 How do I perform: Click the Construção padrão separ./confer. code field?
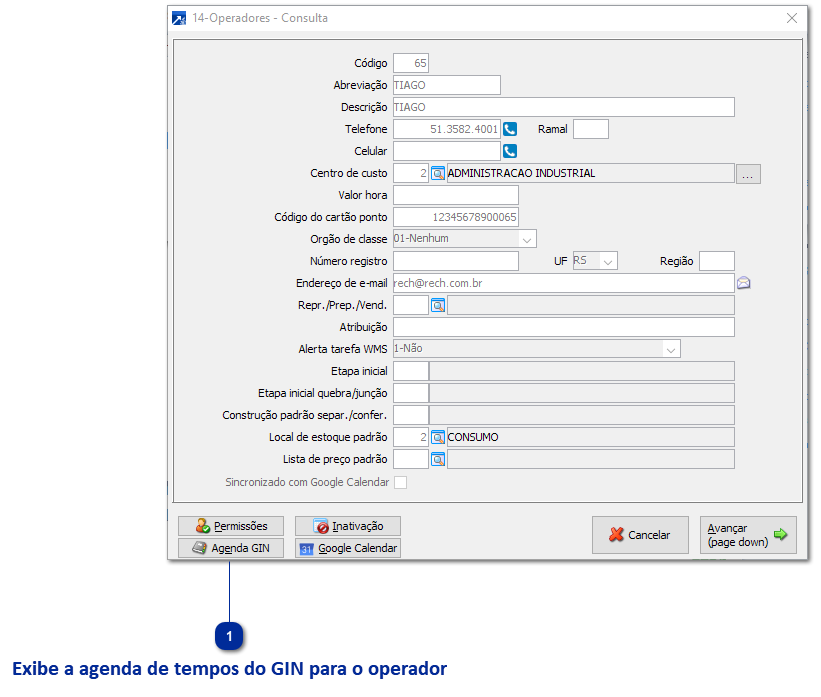click(411, 415)
